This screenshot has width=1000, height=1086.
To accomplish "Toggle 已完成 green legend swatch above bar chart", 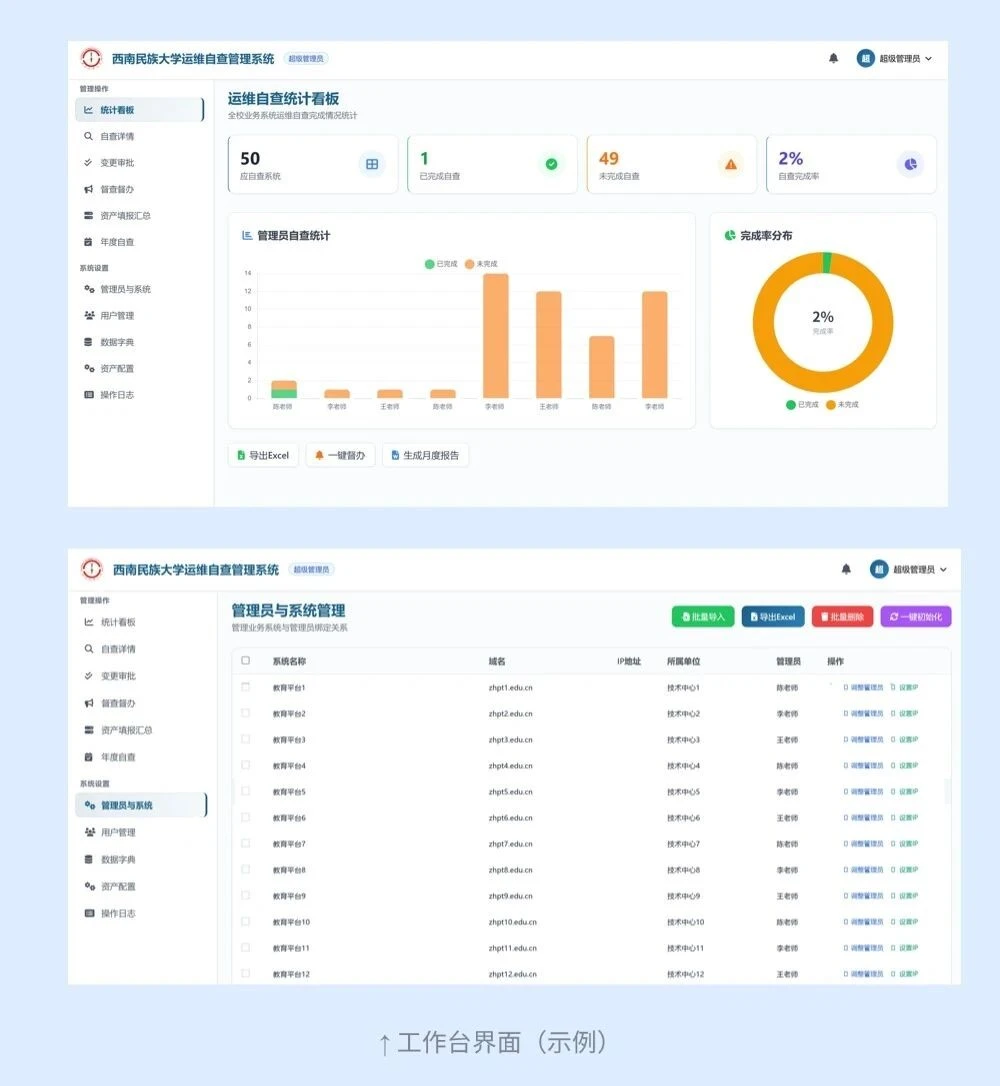I will [x=429, y=264].
